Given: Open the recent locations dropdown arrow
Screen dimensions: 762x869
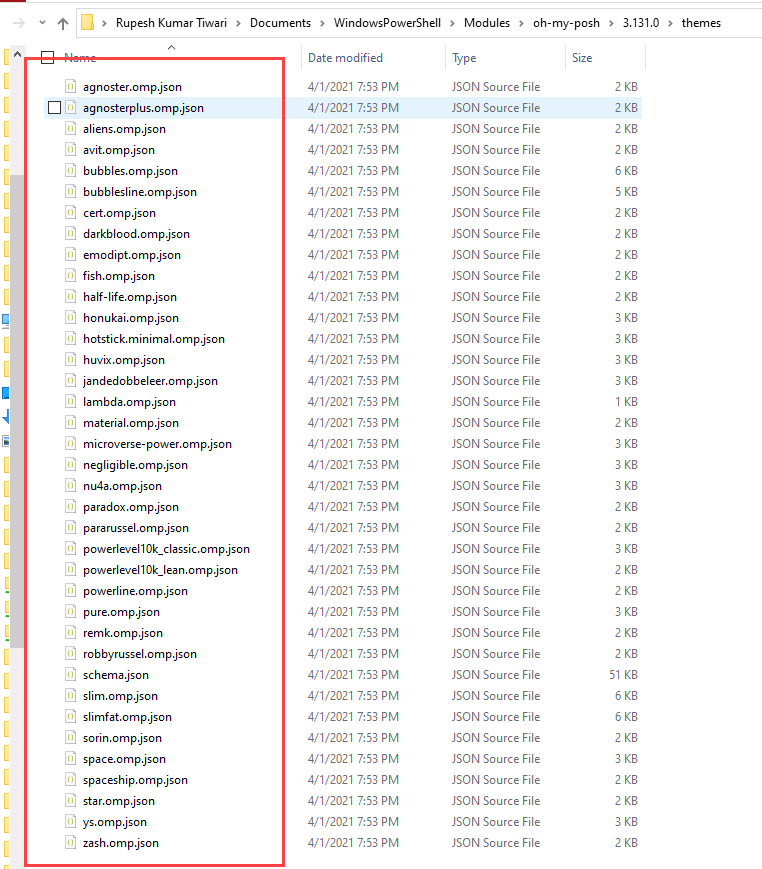Looking at the screenshot, I should pos(43,23).
